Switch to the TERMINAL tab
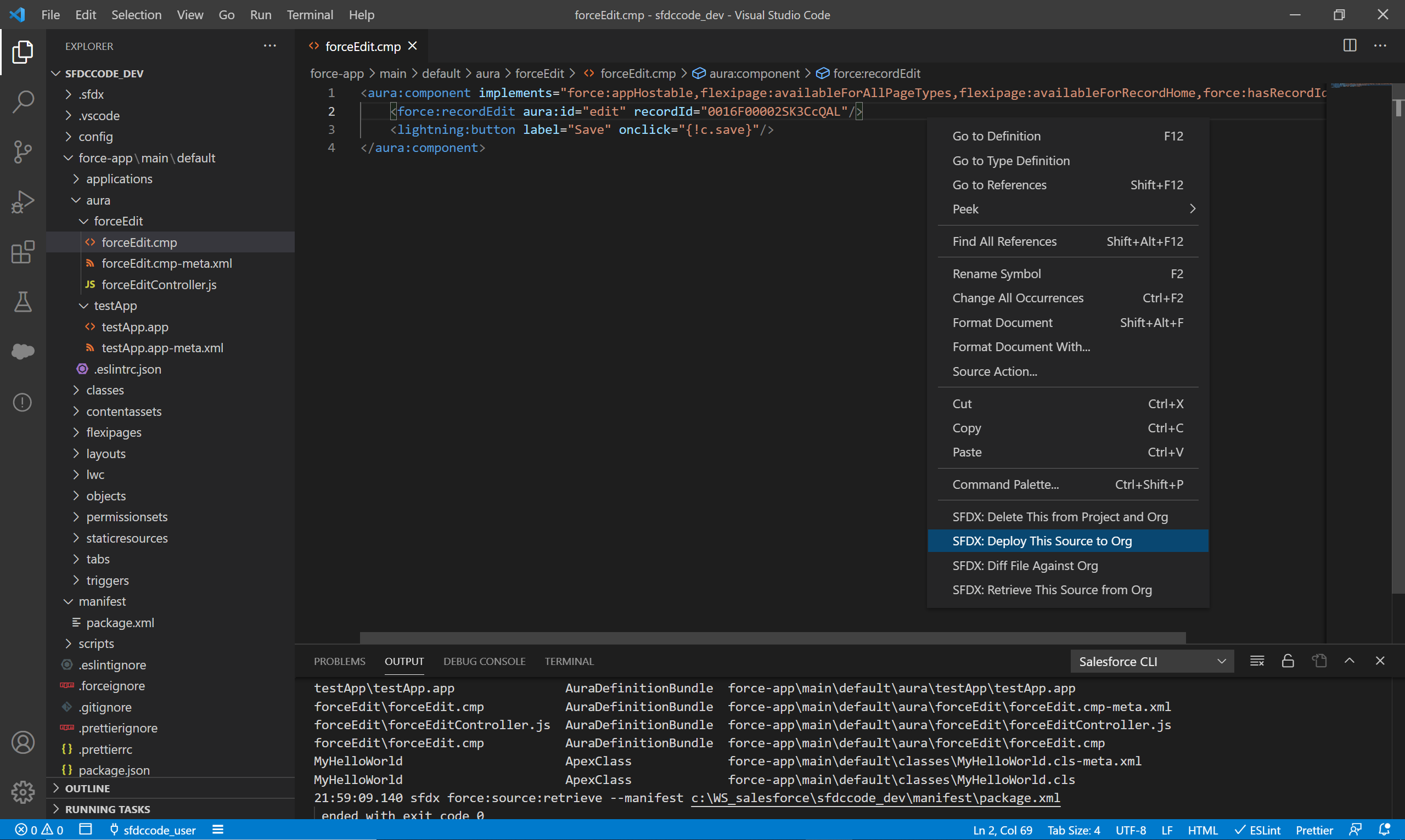1405x840 pixels. tap(569, 661)
